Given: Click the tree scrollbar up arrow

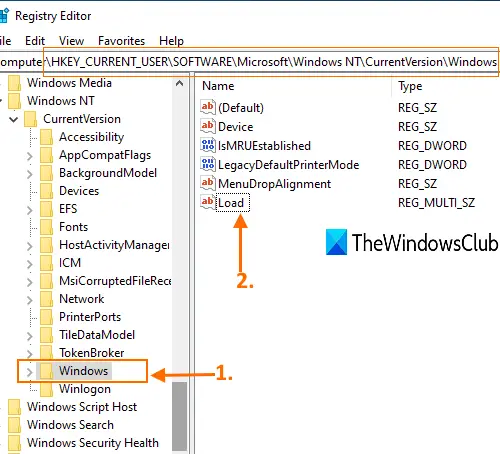Looking at the screenshot, I should click(179, 83).
